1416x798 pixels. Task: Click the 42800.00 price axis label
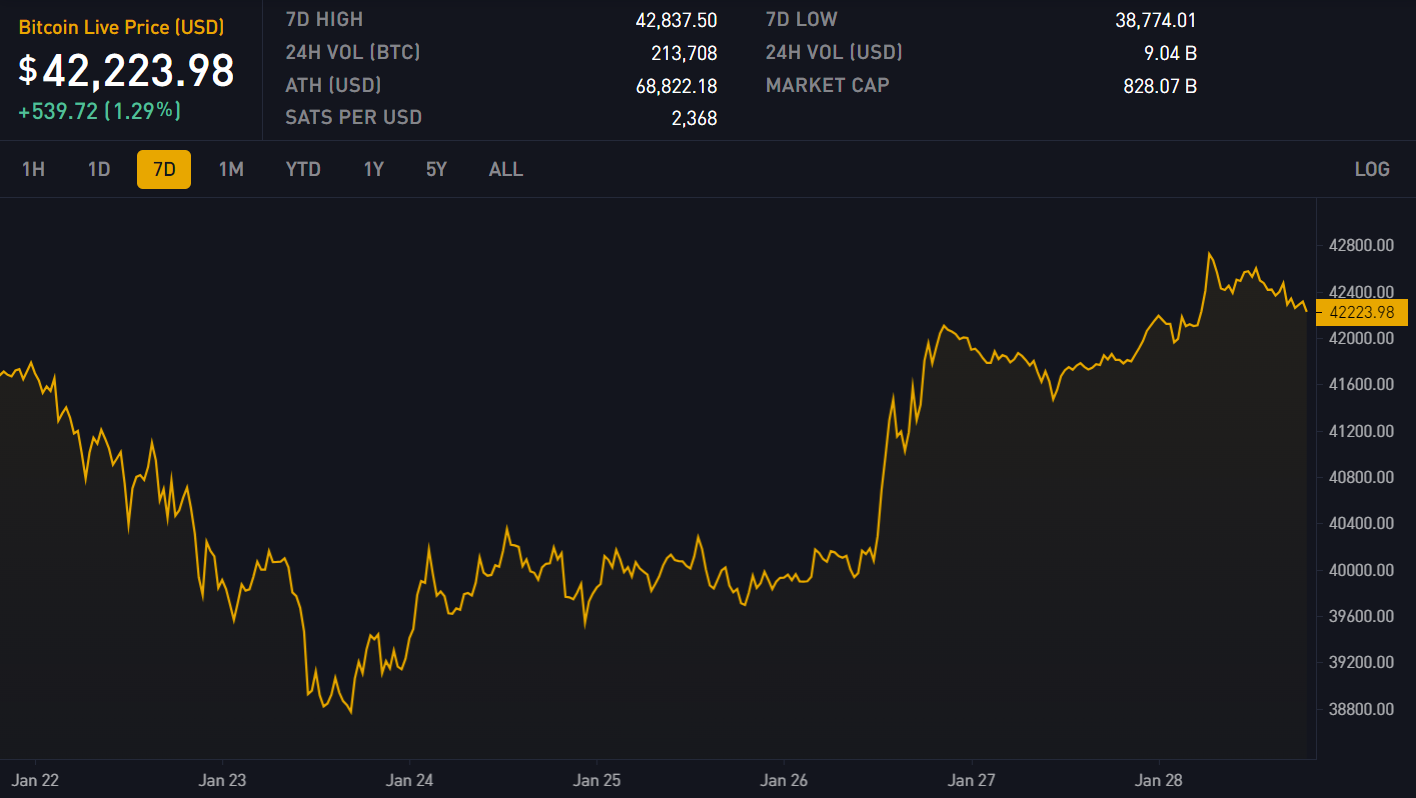tap(1361, 245)
